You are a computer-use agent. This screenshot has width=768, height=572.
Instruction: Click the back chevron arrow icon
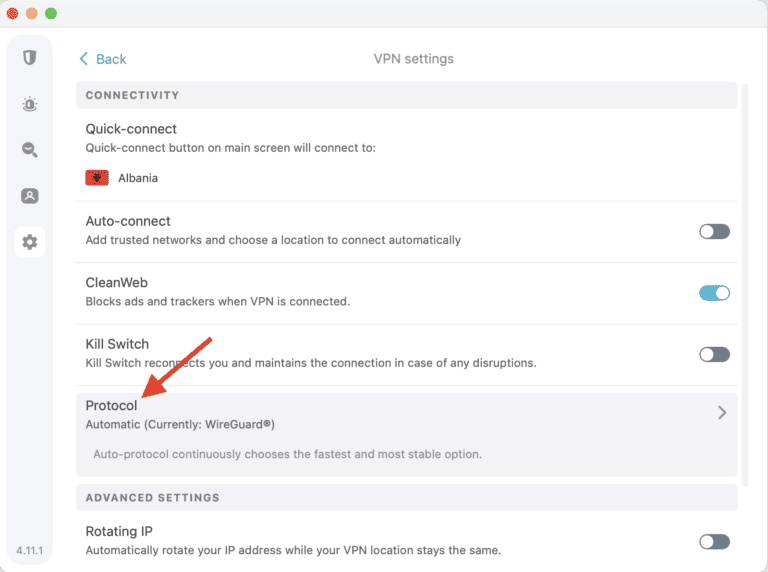(x=84, y=59)
